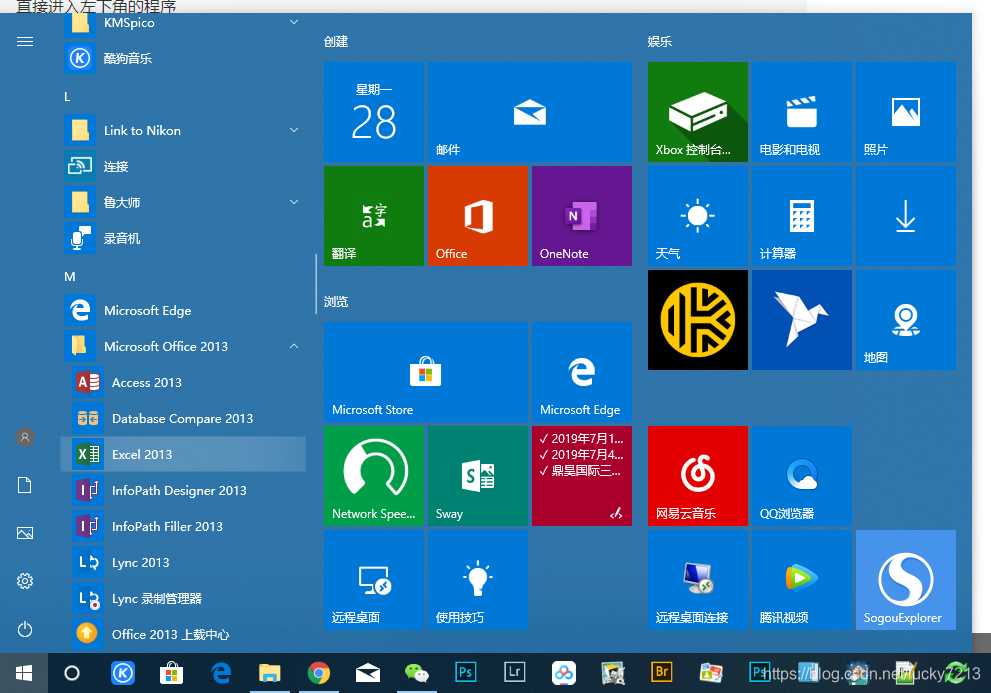Open the 电影和电视 tile

801,112
